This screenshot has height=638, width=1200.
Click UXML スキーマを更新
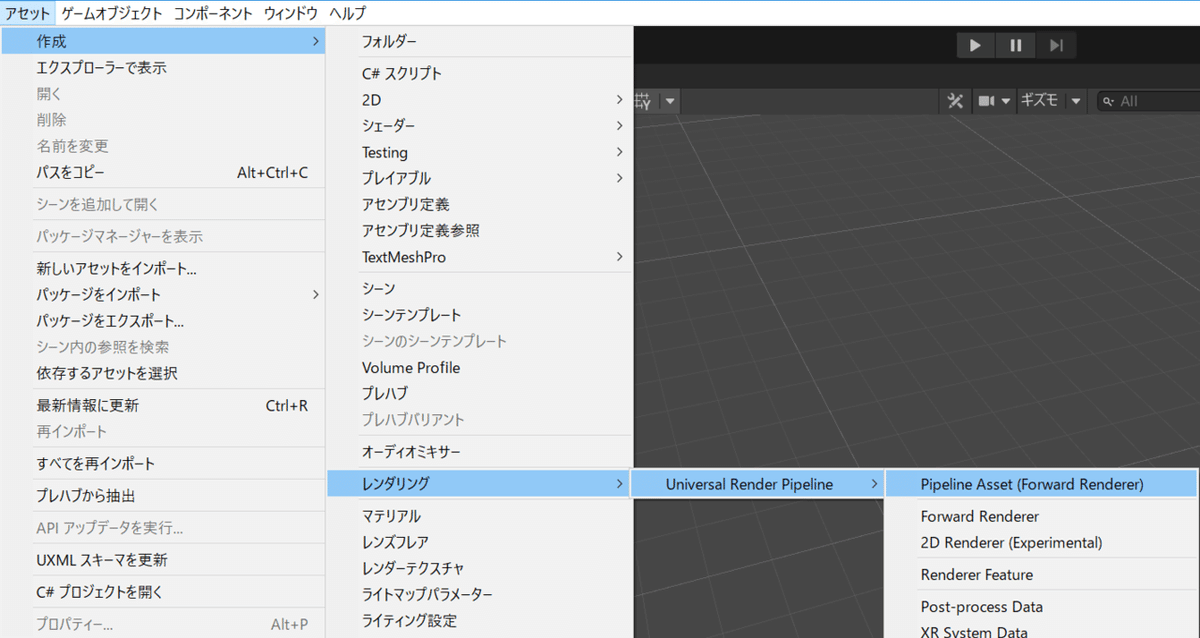[x=163, y=560]
